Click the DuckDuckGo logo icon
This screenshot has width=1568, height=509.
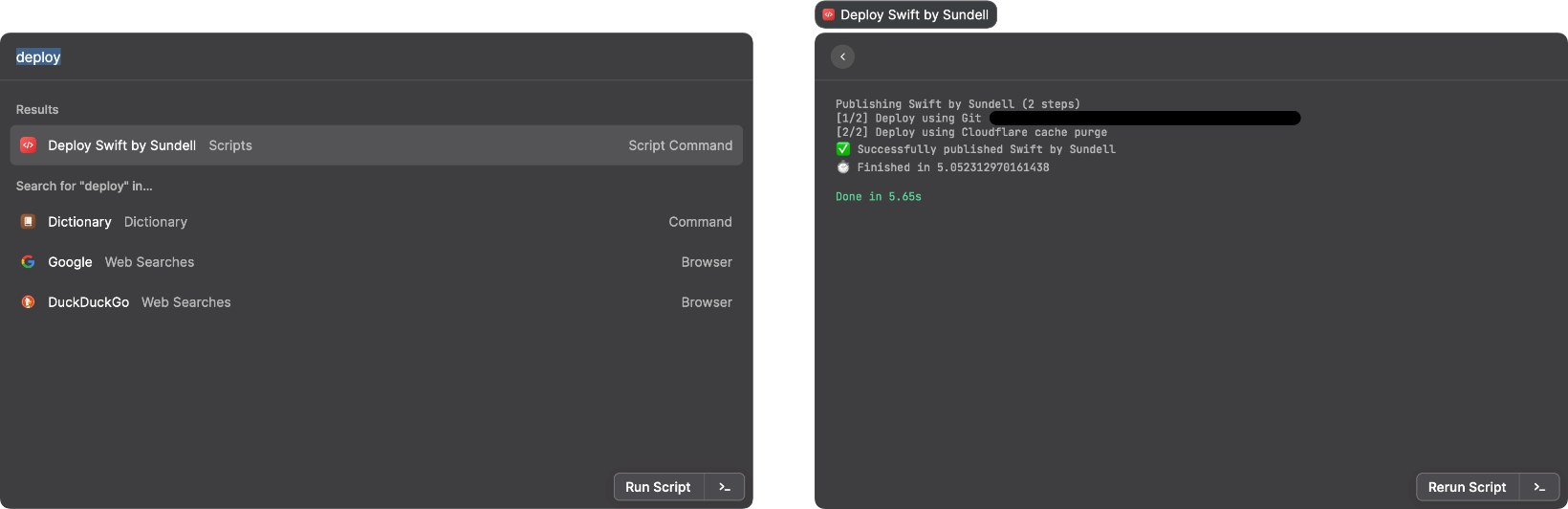tap(28, 302)
